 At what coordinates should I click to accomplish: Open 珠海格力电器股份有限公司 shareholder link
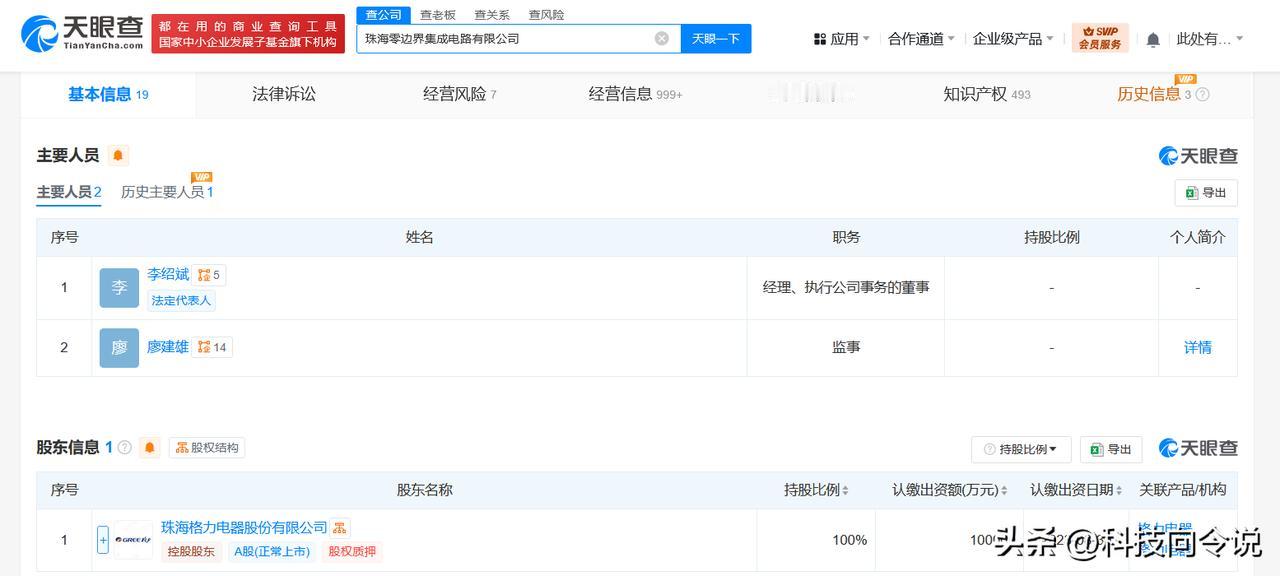[244, 527]
